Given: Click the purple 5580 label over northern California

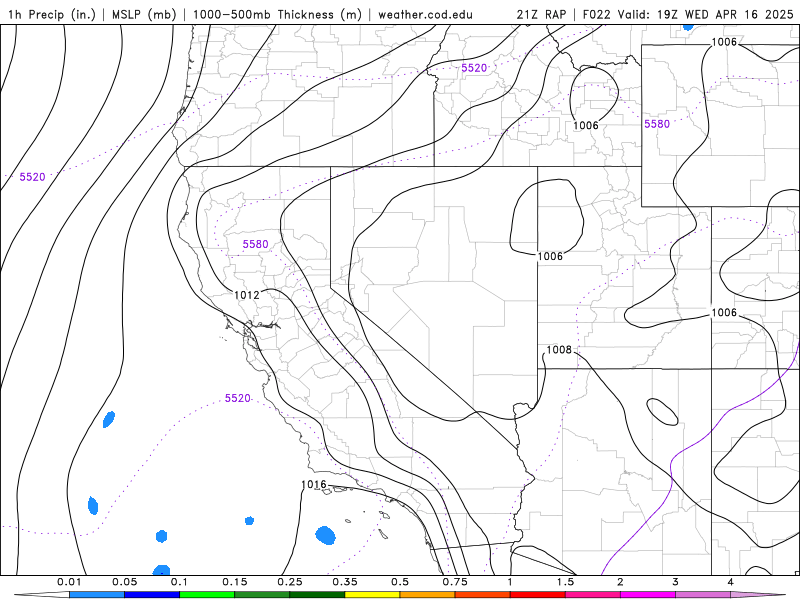Looking at the screenshot, I should [x=256, y=244].
